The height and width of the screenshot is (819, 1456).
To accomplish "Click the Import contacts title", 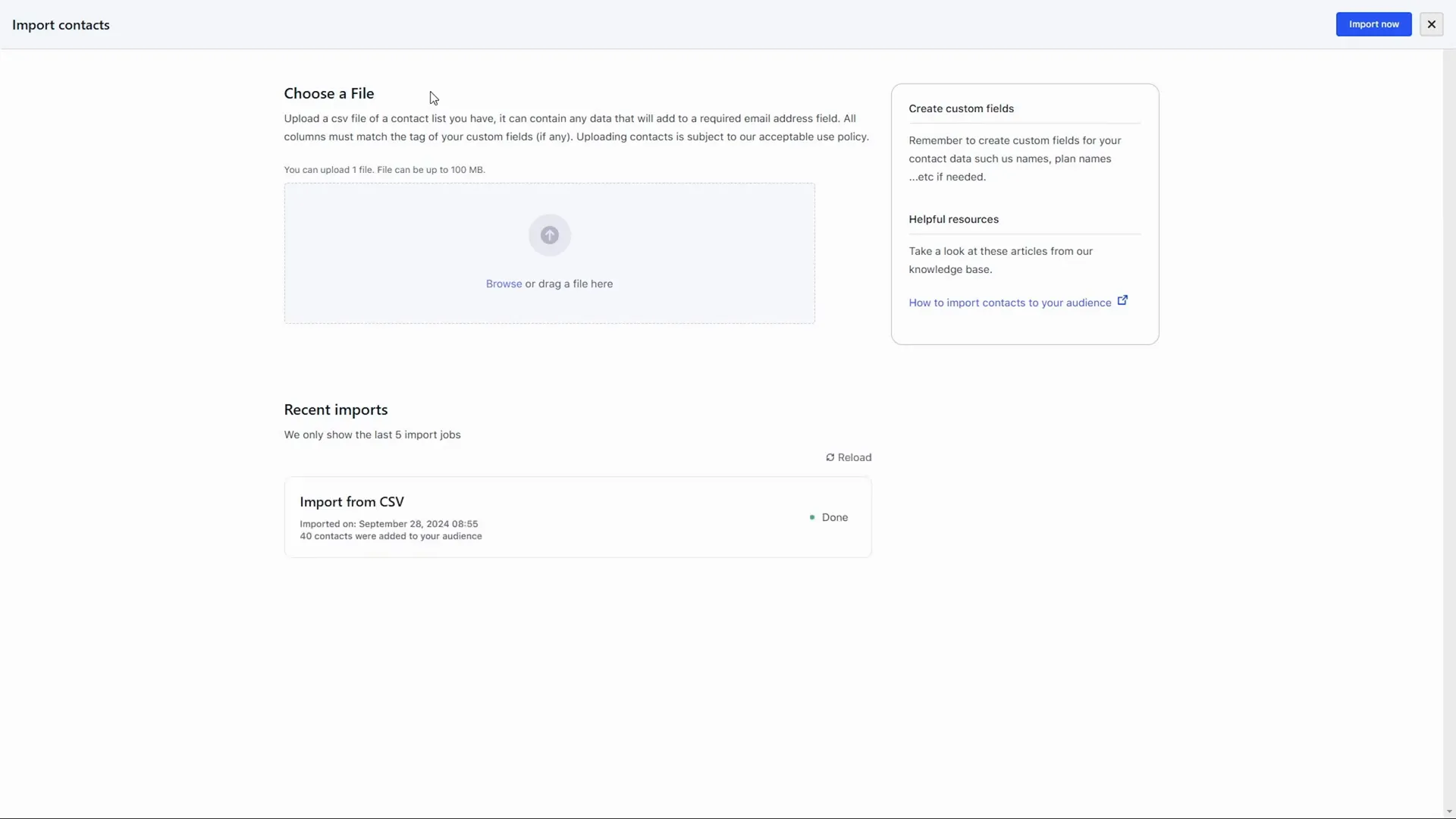I will pyautogui.click(x=61, y=25).
